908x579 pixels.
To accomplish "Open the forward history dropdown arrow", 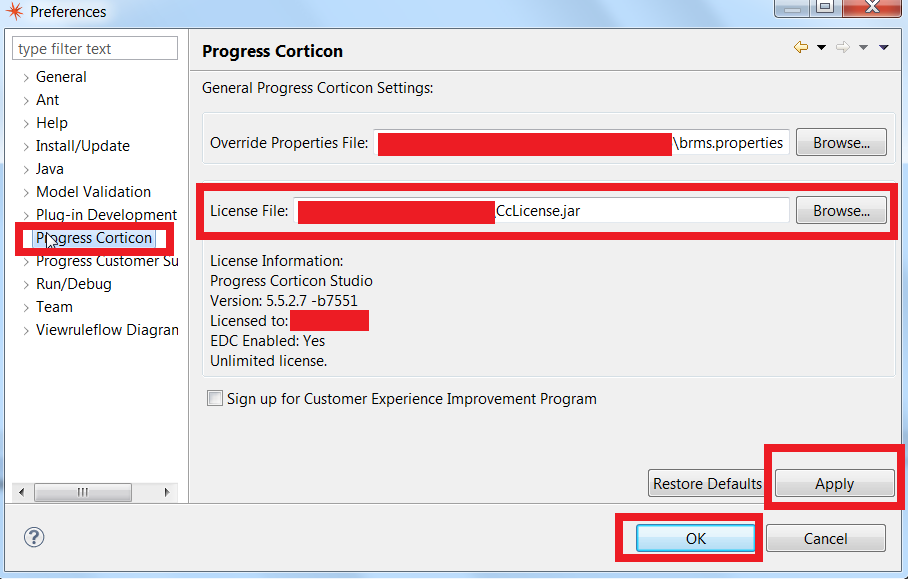I will tap(863, 47).
